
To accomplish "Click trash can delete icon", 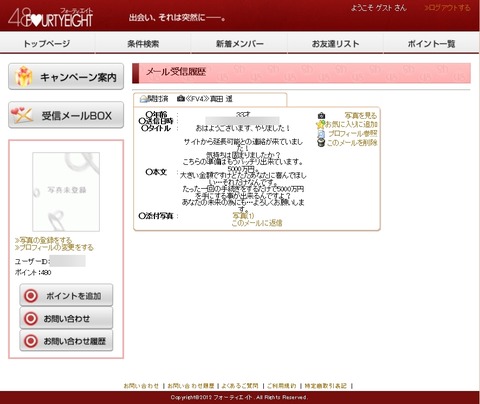I will tap(321, 143).
